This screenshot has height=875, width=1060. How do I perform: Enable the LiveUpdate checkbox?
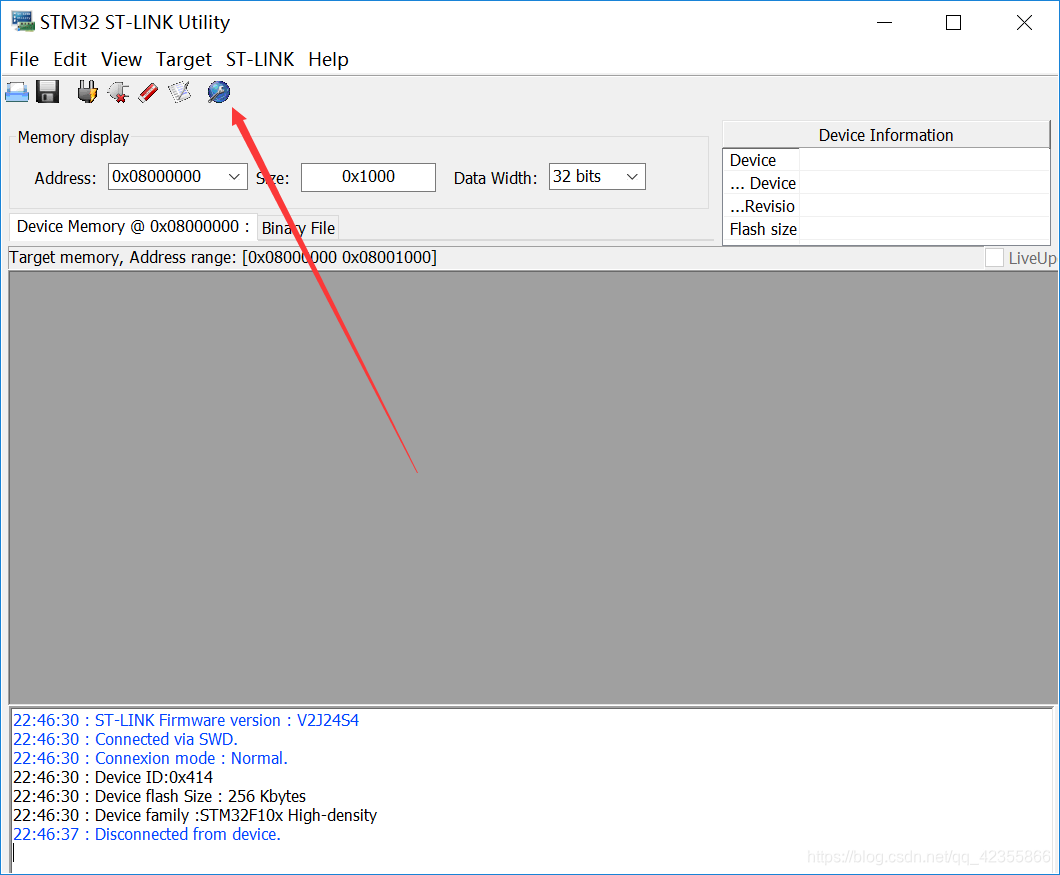click(994, 258)
